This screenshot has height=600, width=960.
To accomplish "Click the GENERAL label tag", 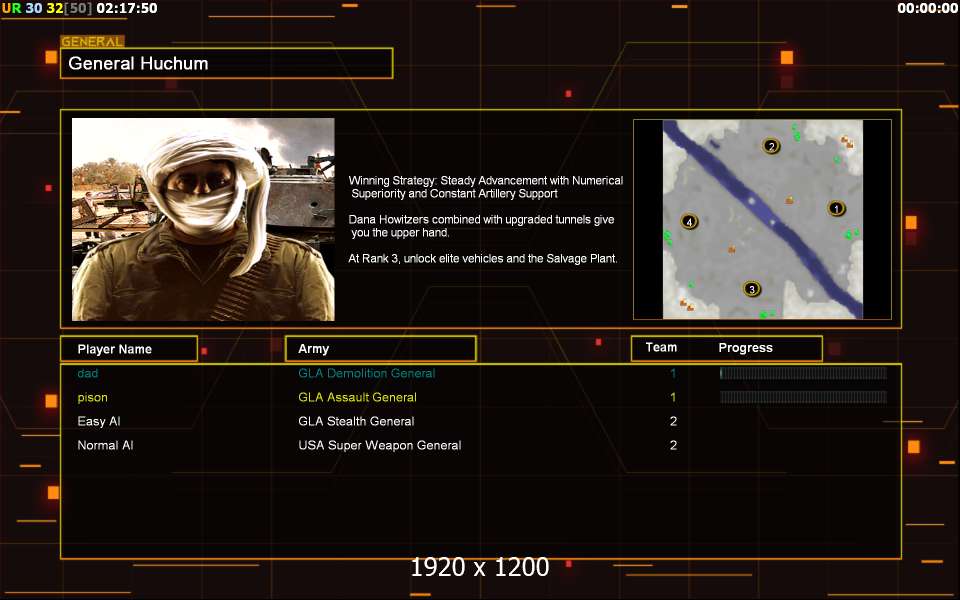I will click(92, 42).
